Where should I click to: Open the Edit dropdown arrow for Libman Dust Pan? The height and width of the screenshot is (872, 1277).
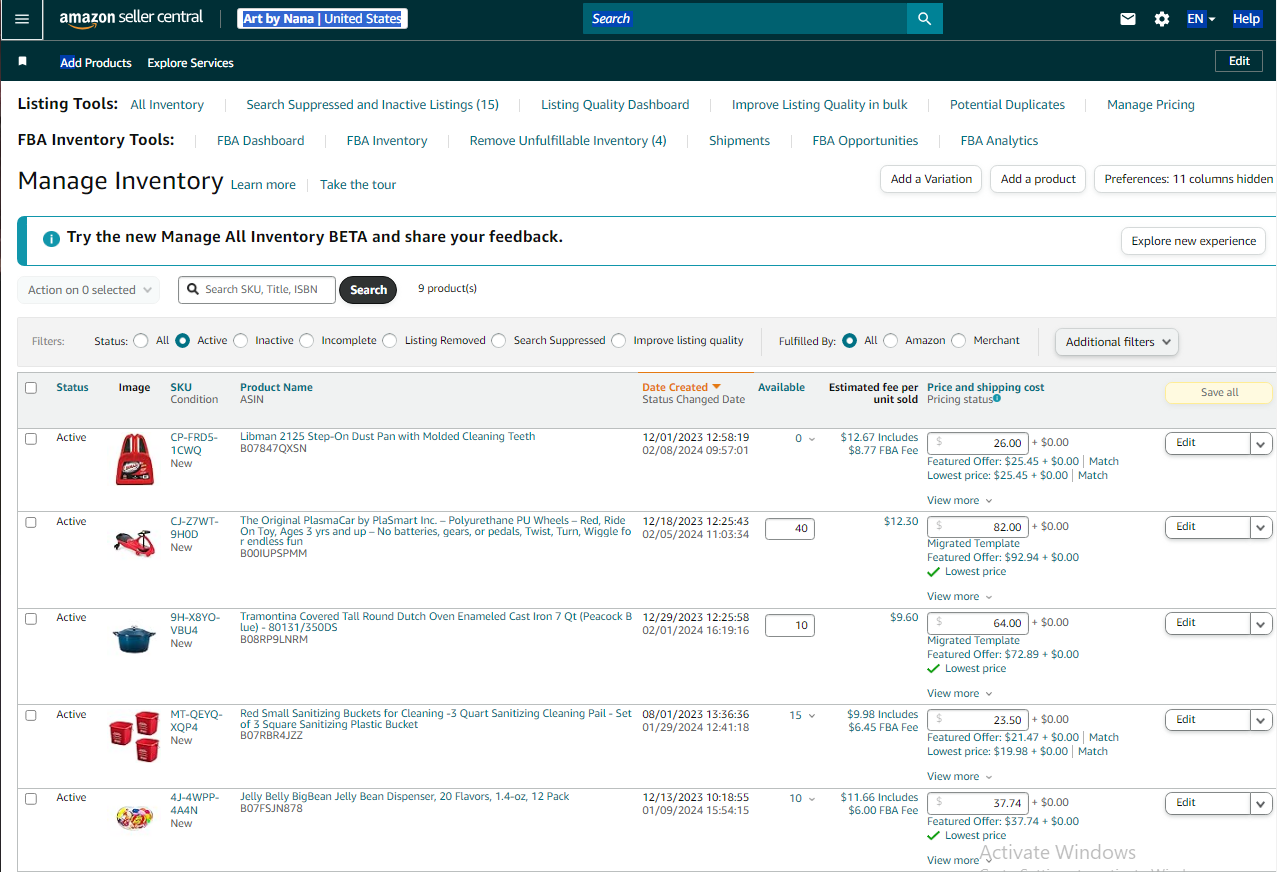(x=1261, y=443)
